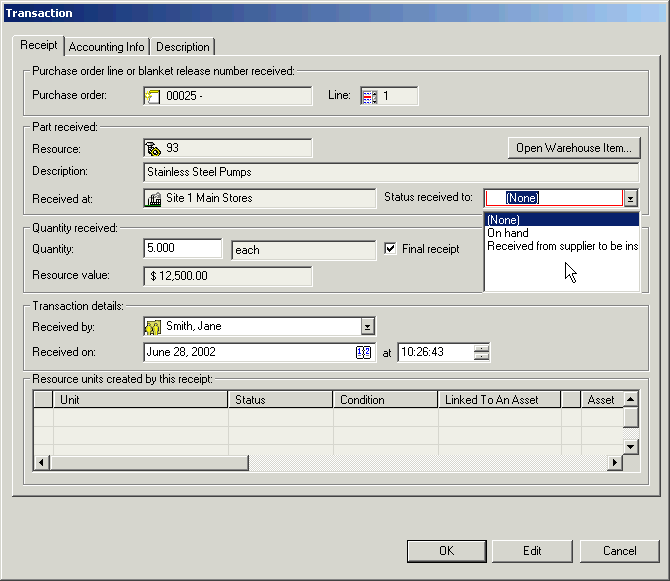This screenshot has width=670, height=581.
Task: Choose Received from supplier to be inspected option
Action: 561,246
